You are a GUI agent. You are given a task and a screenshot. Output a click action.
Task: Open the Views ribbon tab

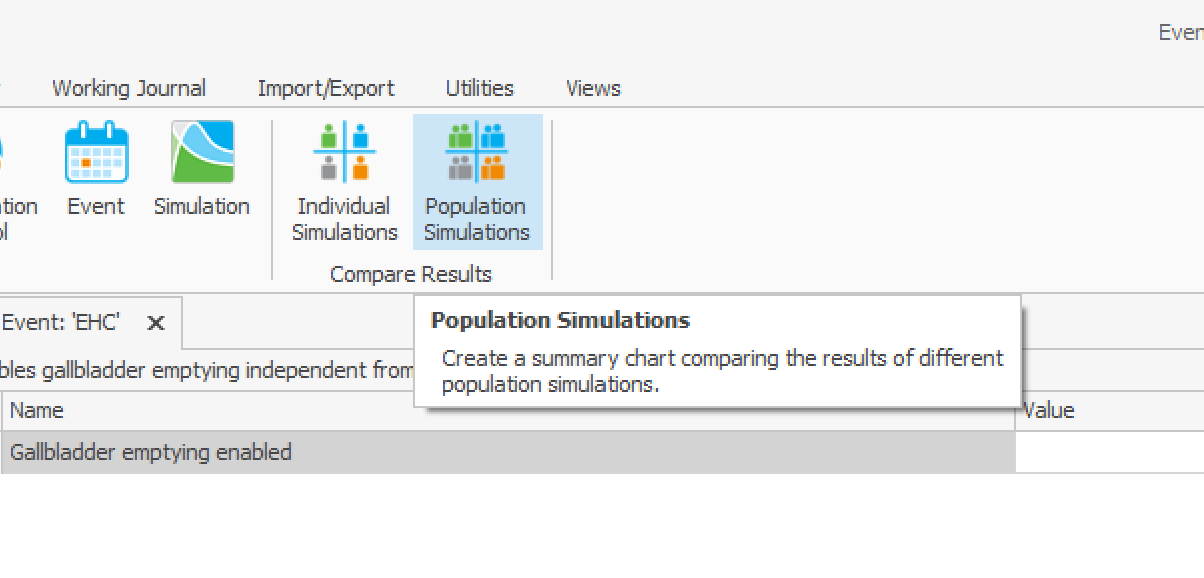point(593,88)
